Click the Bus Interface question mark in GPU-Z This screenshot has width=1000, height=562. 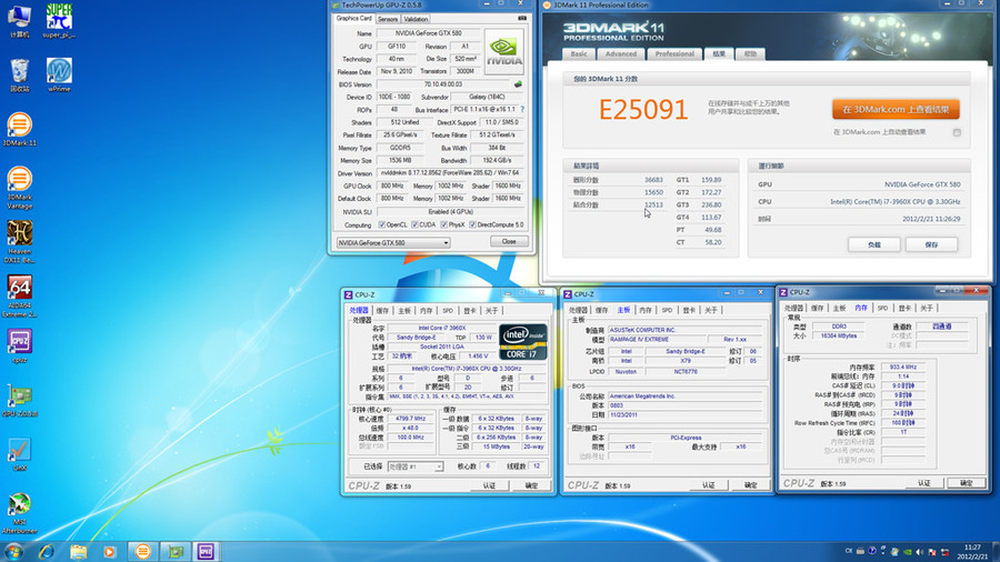522,110
